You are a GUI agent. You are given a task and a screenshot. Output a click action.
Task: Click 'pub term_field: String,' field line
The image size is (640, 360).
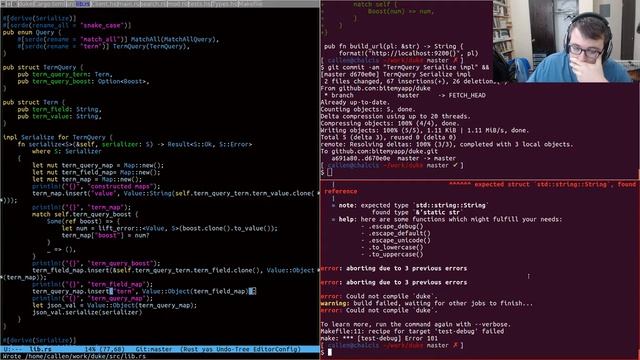59,109
